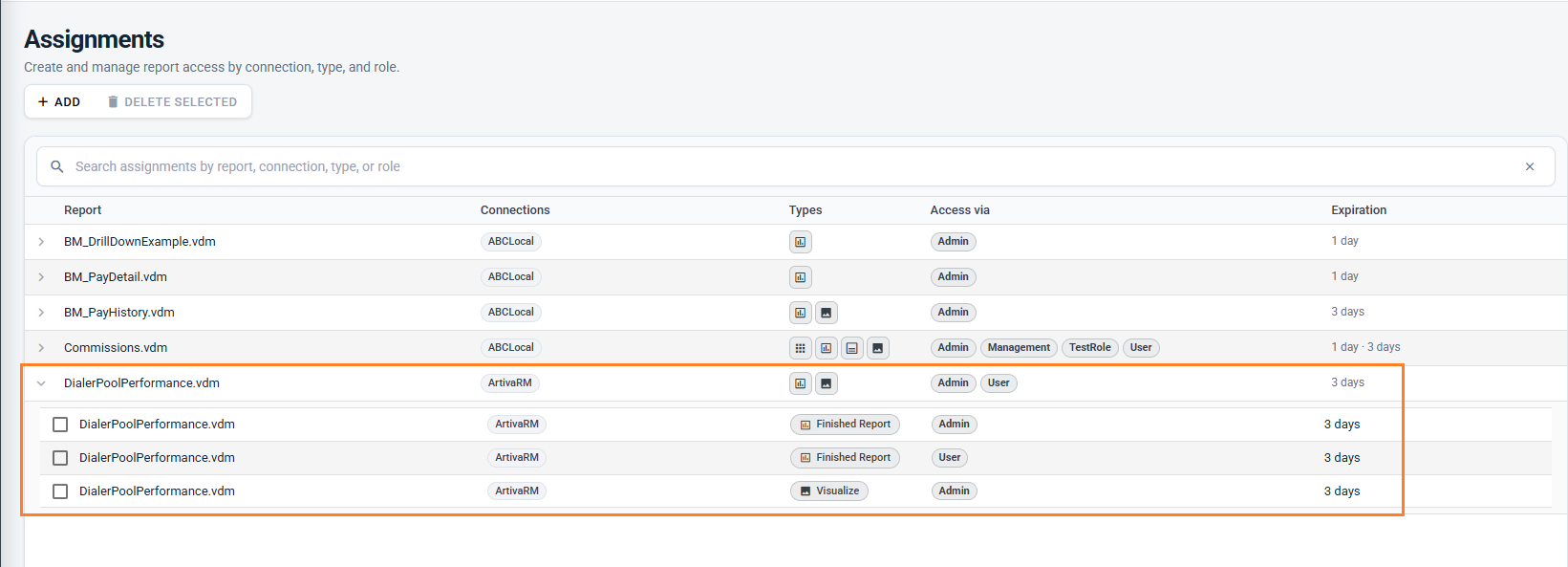This screenshot has width=1568, height=567.
Task: Click the Visualize type icon for BM_PayHistory.vdm
Action: point(827,313)
